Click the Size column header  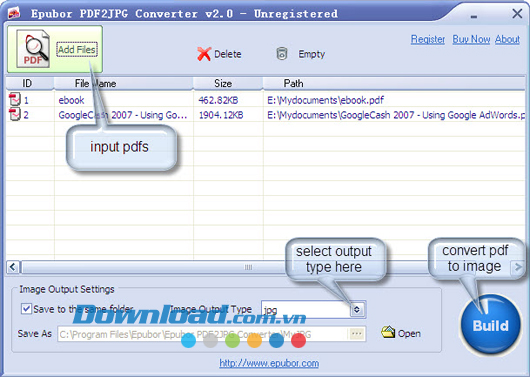tap(228, 84)
